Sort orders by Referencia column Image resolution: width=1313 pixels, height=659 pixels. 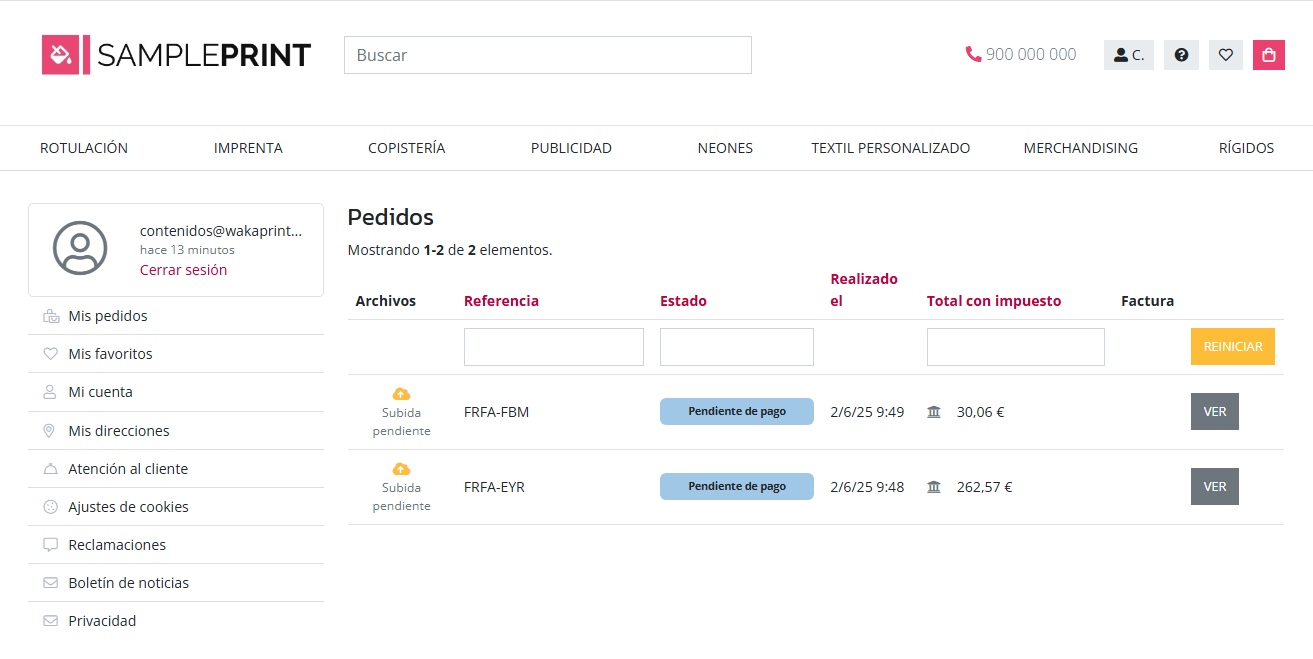[501, 301]
